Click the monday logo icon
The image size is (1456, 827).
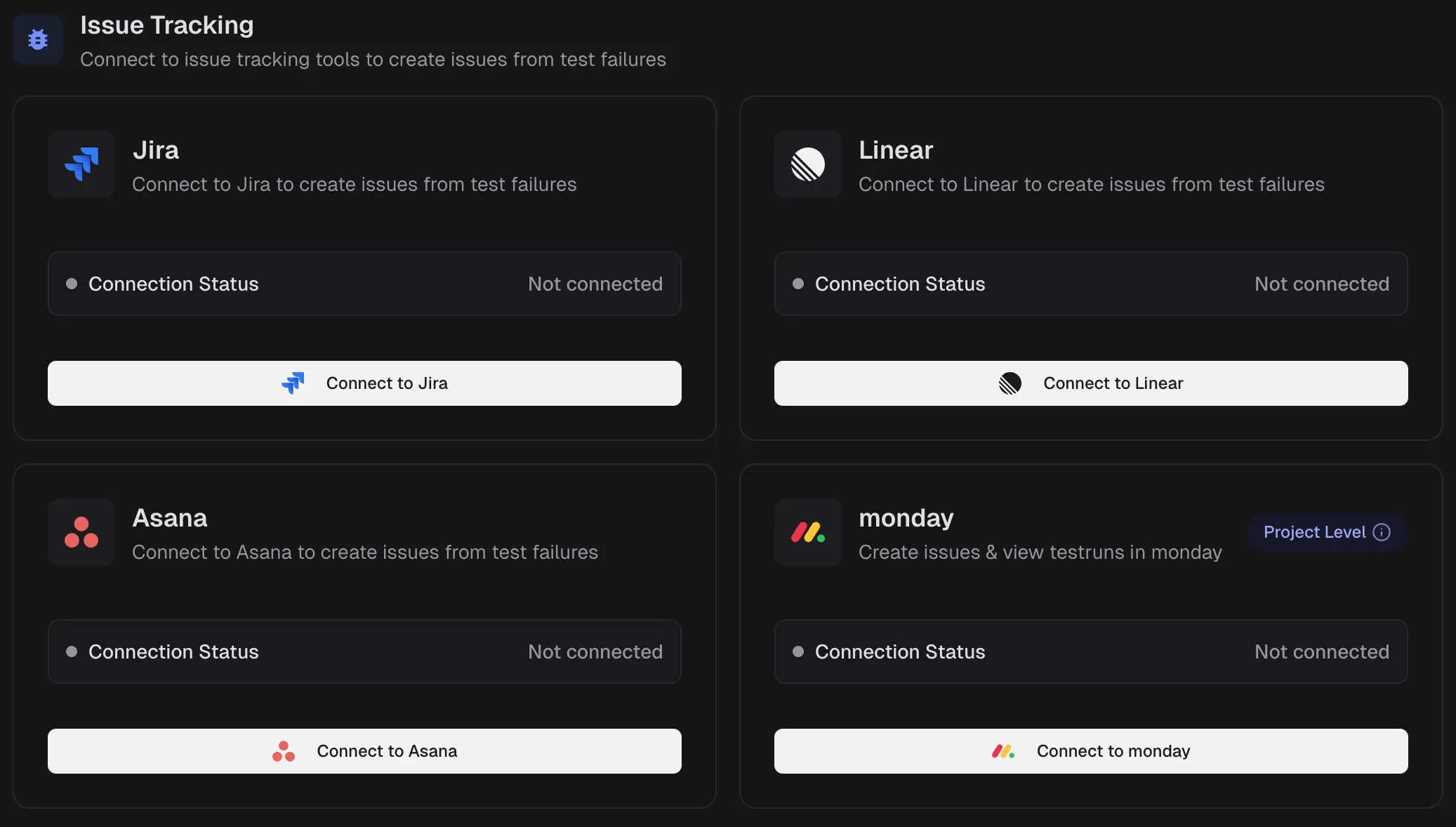pos(807,532)
